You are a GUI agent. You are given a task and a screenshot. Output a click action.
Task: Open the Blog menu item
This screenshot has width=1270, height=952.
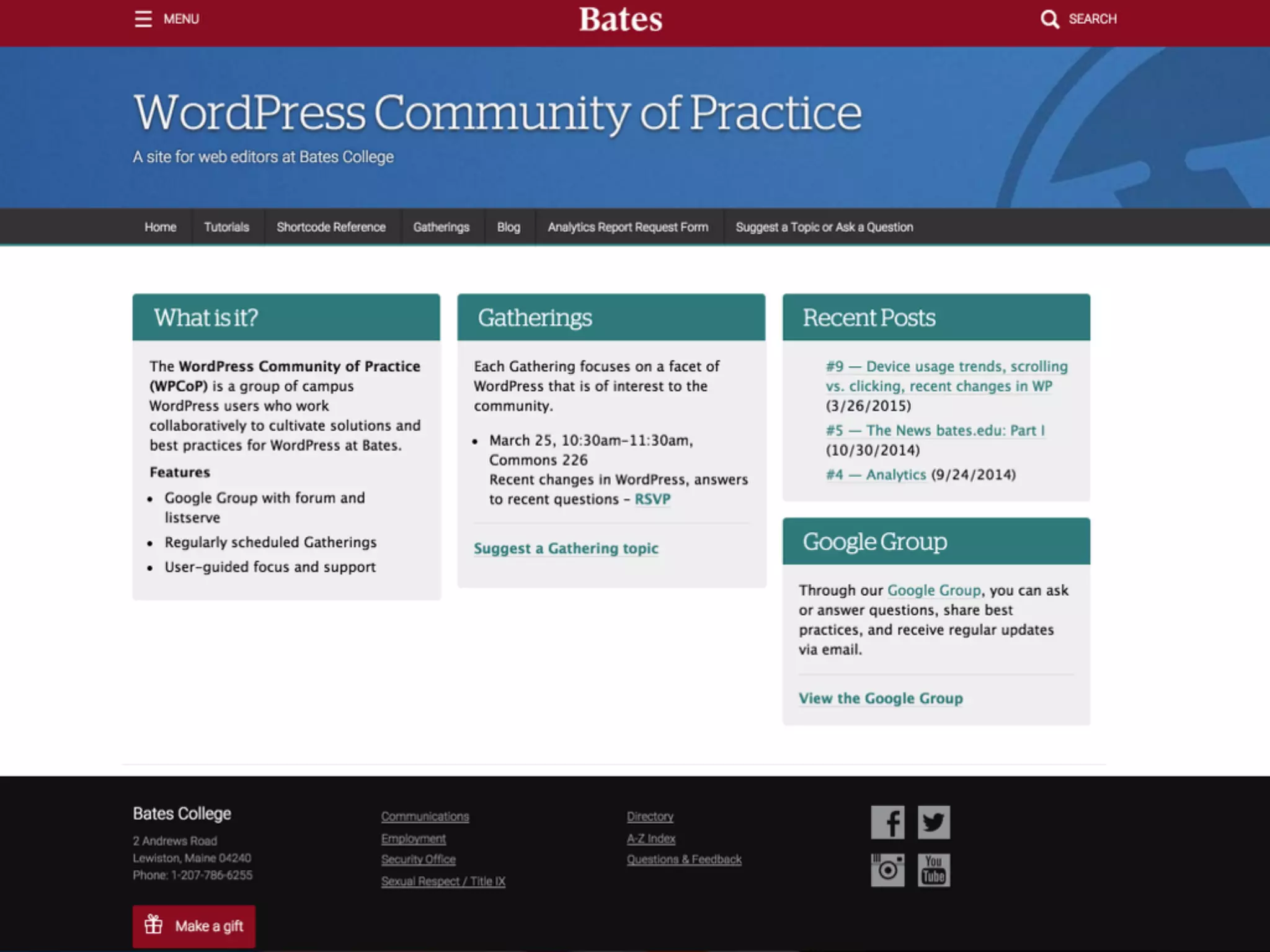tap(508, 227)
